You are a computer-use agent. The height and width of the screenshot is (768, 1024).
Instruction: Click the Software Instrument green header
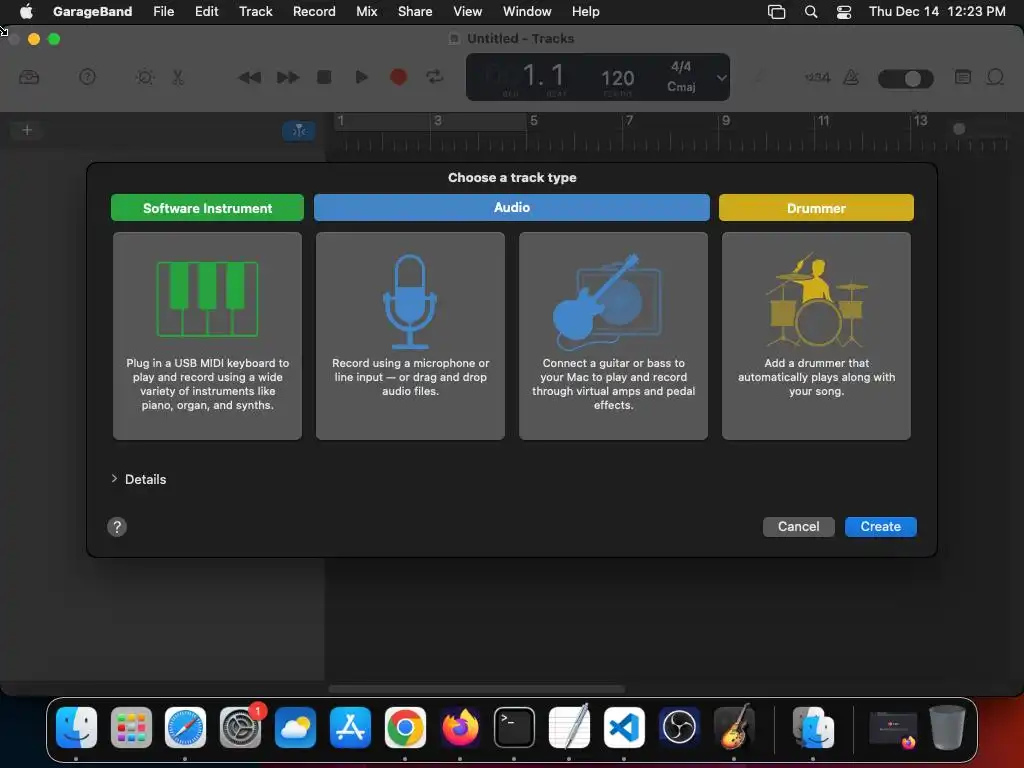click(207, 208)
